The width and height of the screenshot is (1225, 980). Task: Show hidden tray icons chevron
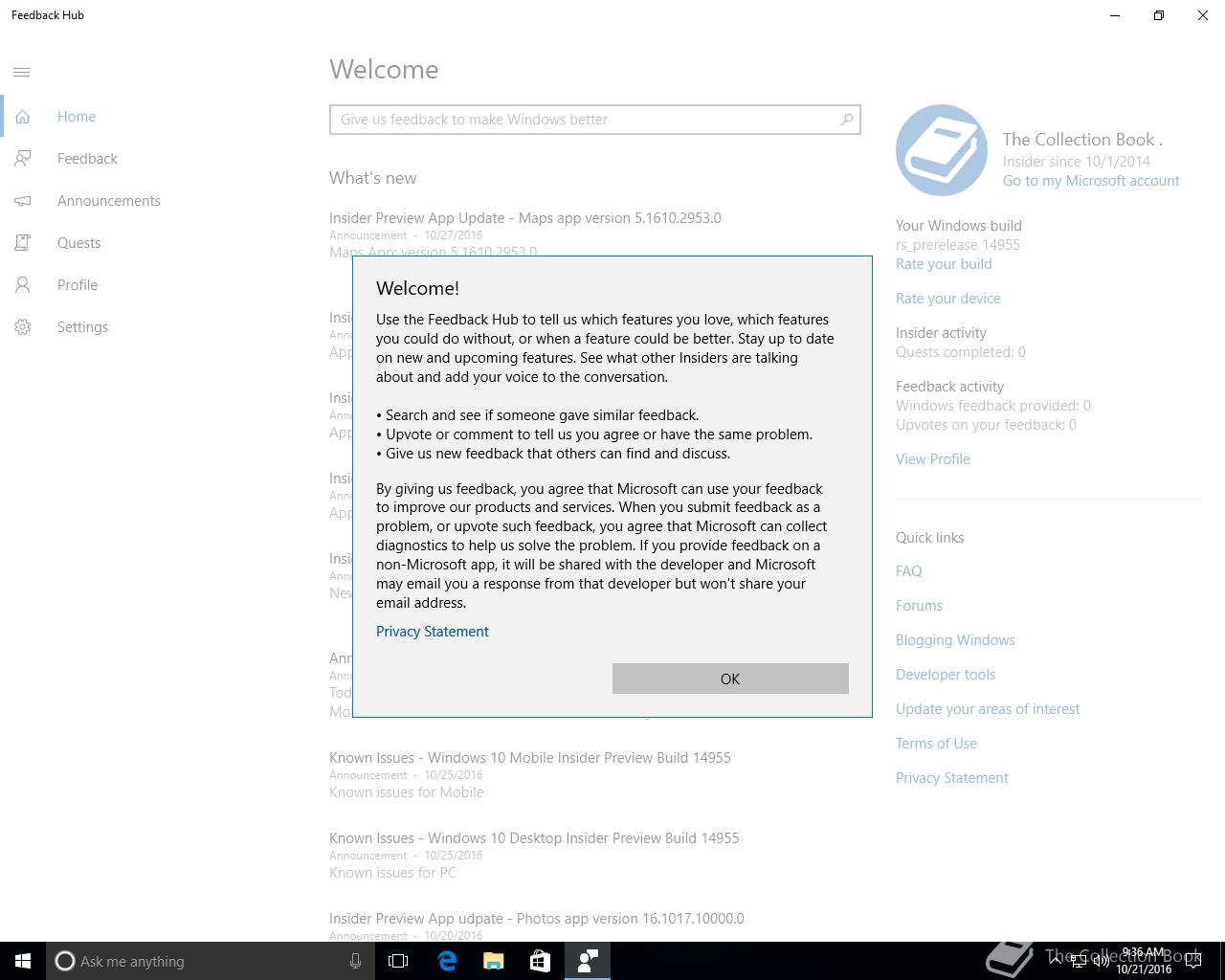(x=1055, y=961)
